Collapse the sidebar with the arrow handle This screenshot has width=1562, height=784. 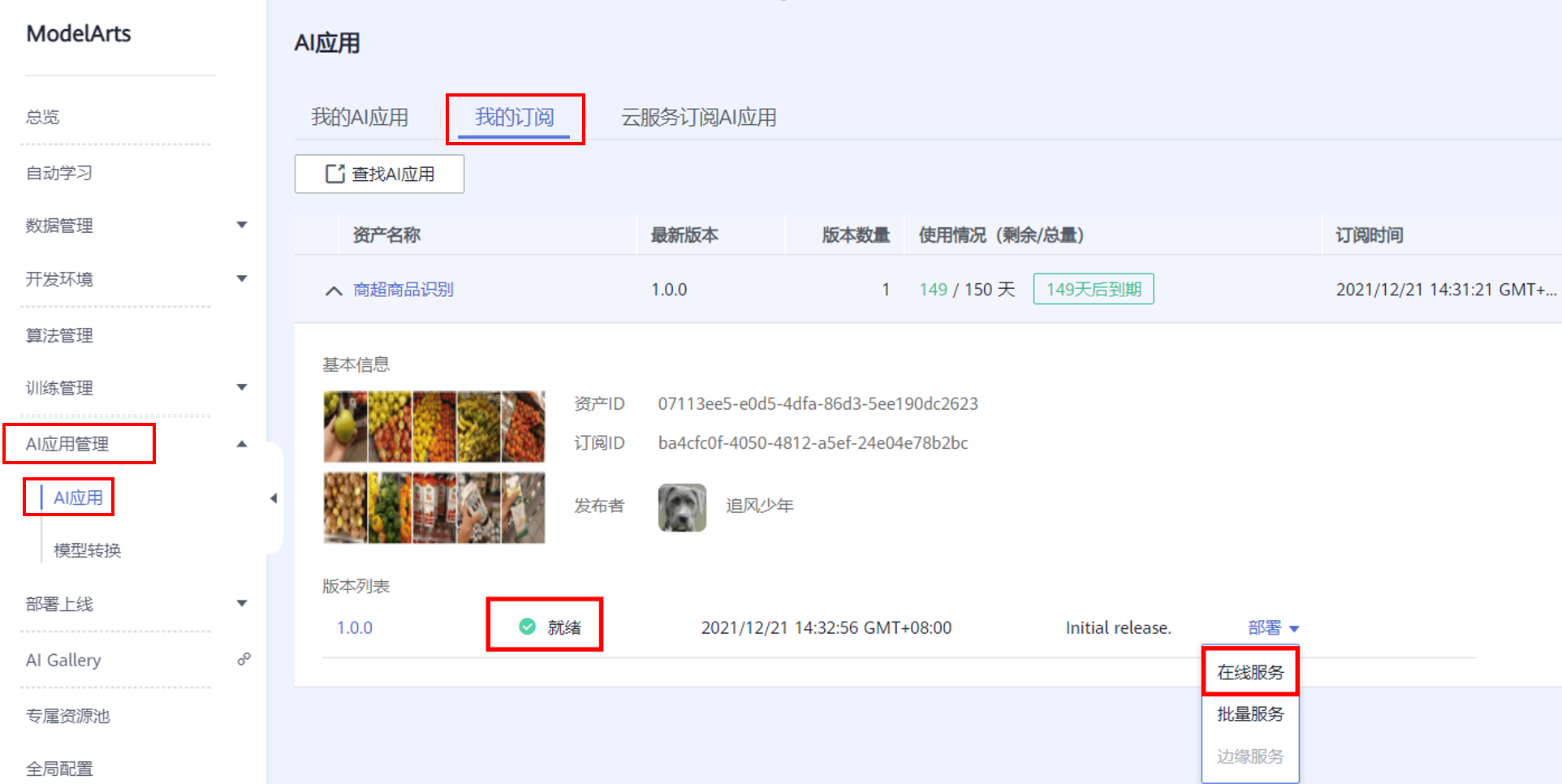coord(274,498)
